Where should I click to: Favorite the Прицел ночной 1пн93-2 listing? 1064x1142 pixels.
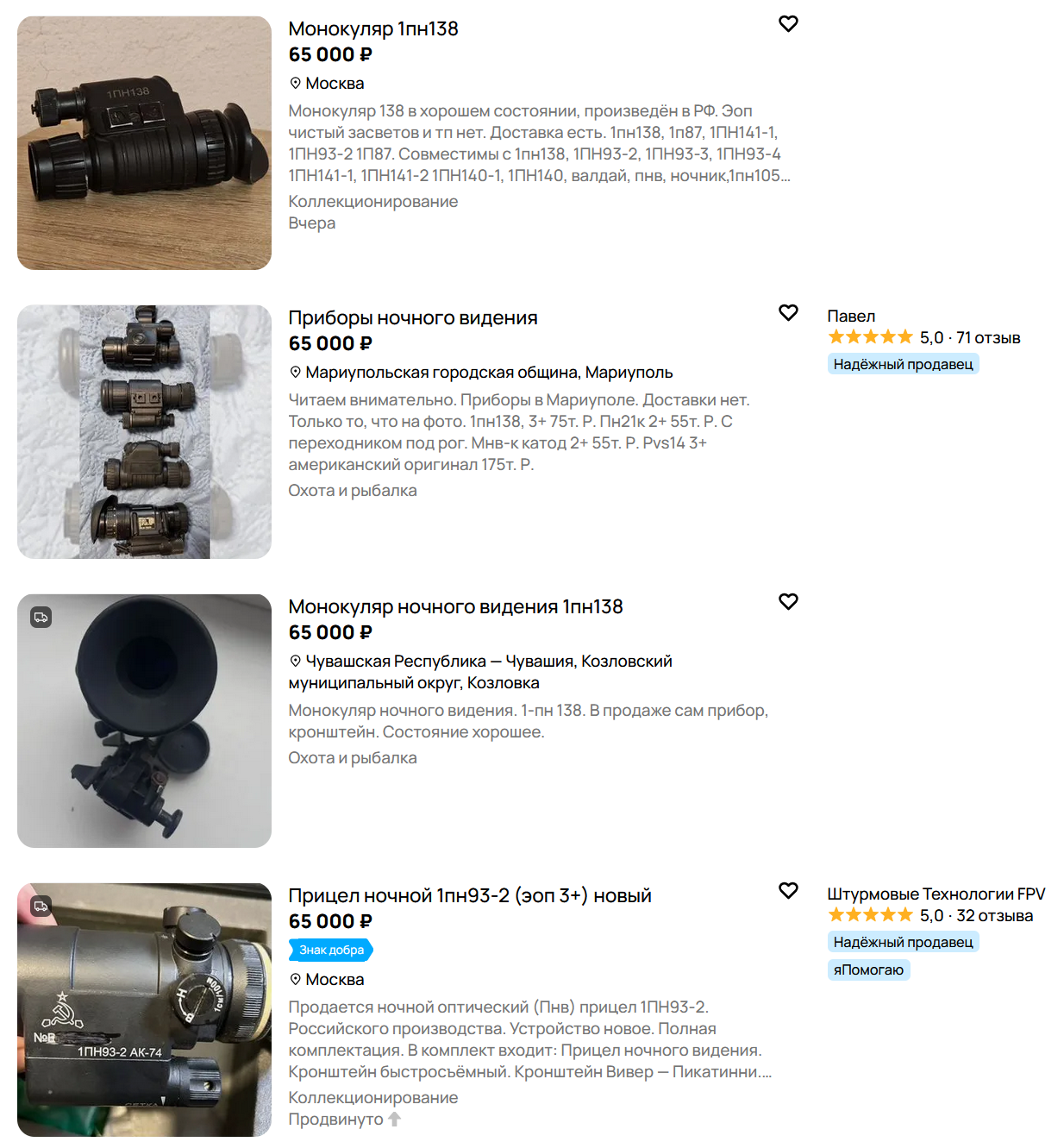coord(788,891)
